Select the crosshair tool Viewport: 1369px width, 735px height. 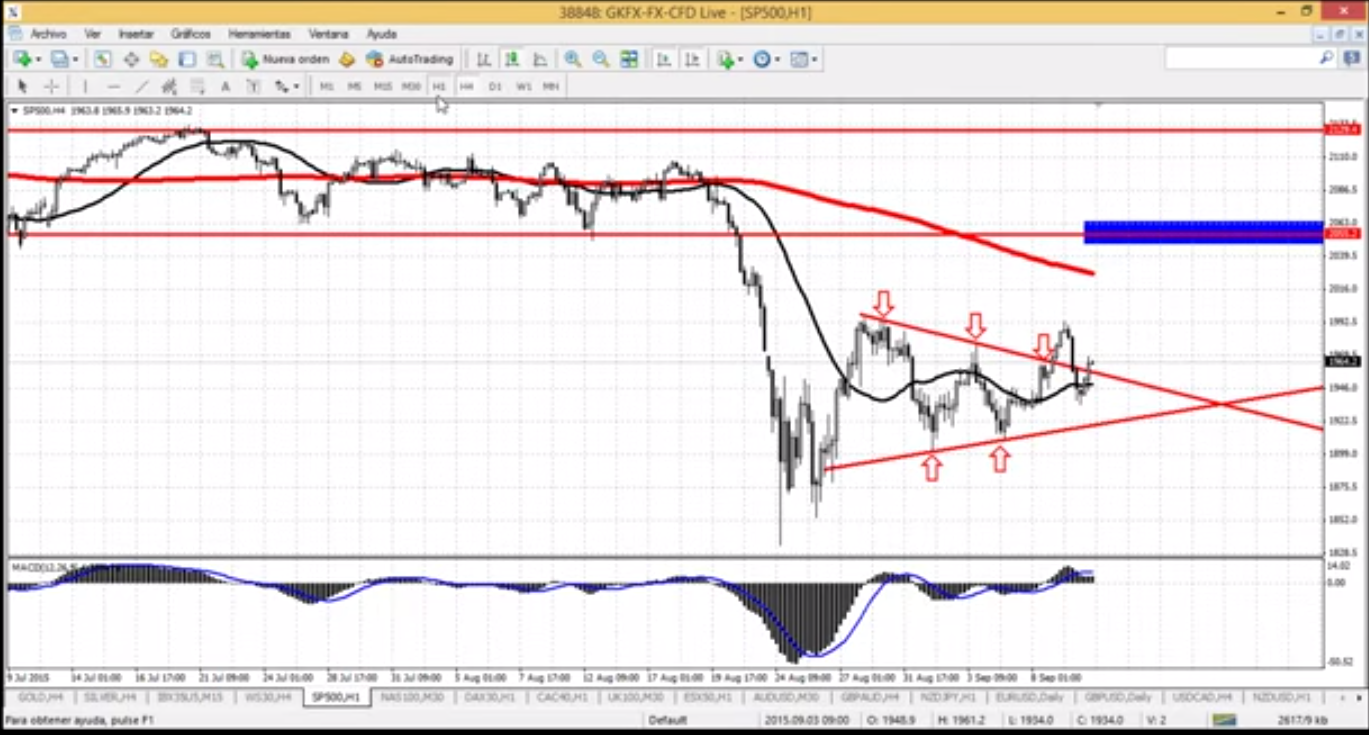[x=51, y=86]
